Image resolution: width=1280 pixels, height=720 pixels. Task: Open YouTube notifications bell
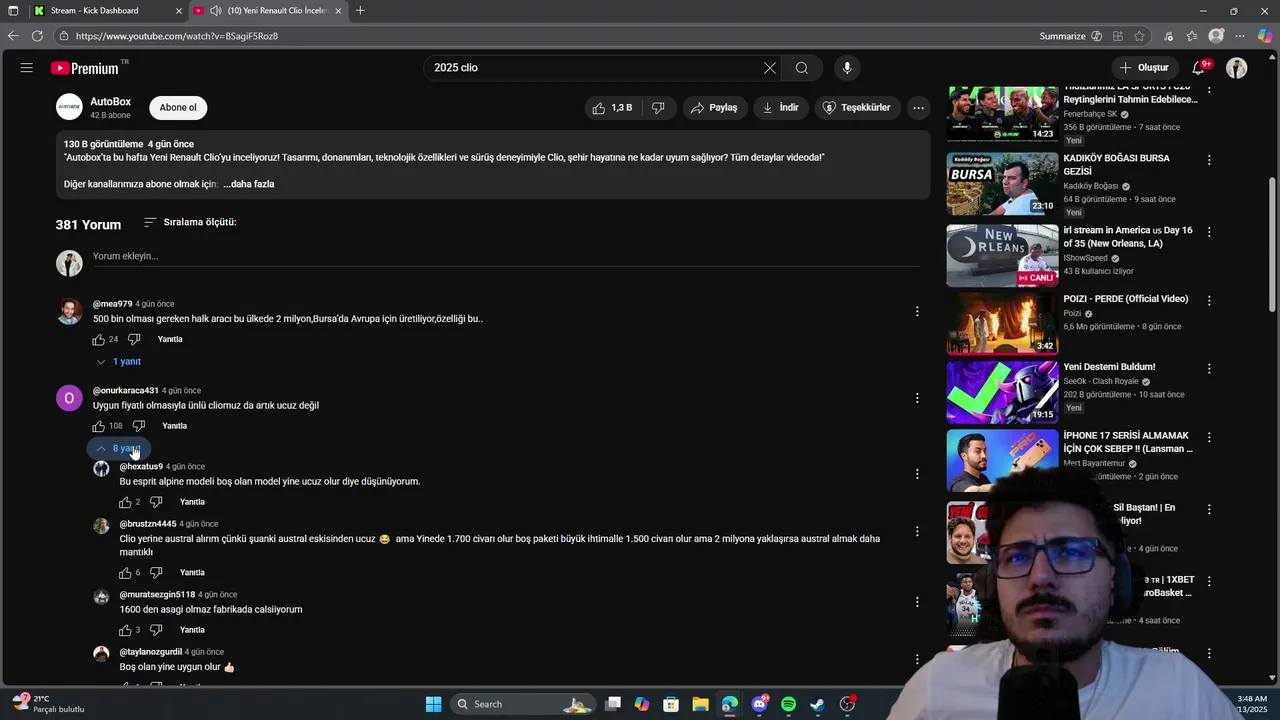(x=1199, y=68)
